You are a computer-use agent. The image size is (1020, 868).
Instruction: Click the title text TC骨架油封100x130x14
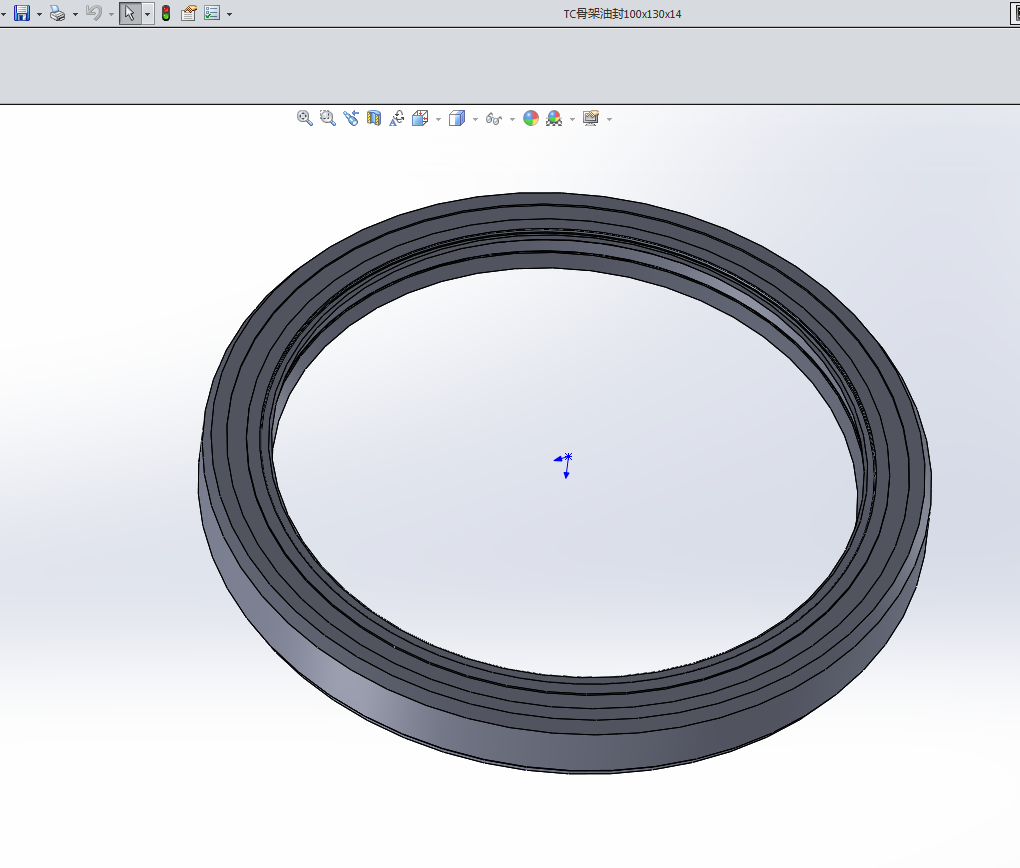click(x=623, y=14)
